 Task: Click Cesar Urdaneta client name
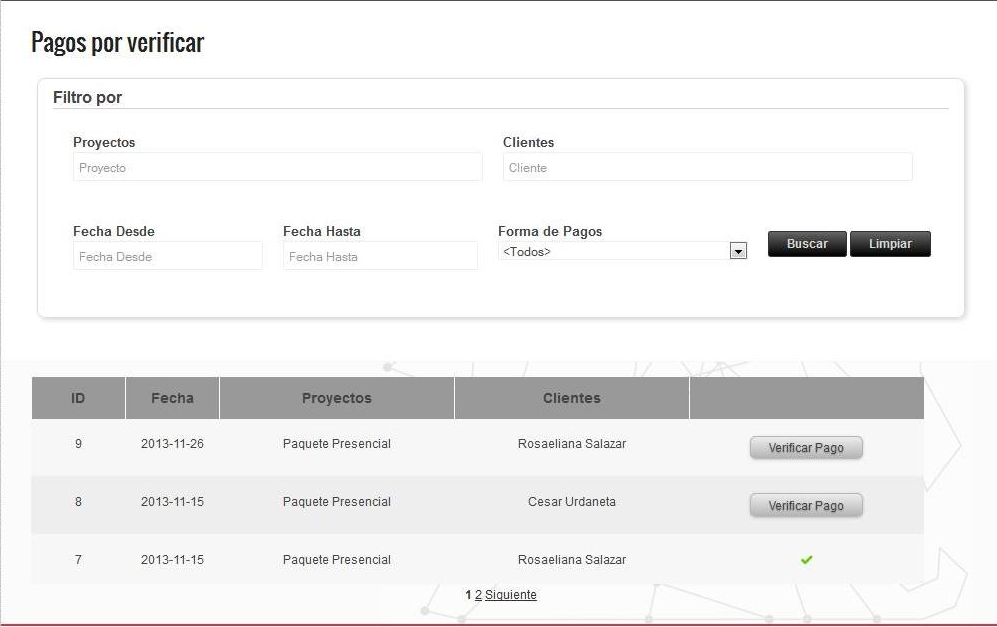[572, 502]
